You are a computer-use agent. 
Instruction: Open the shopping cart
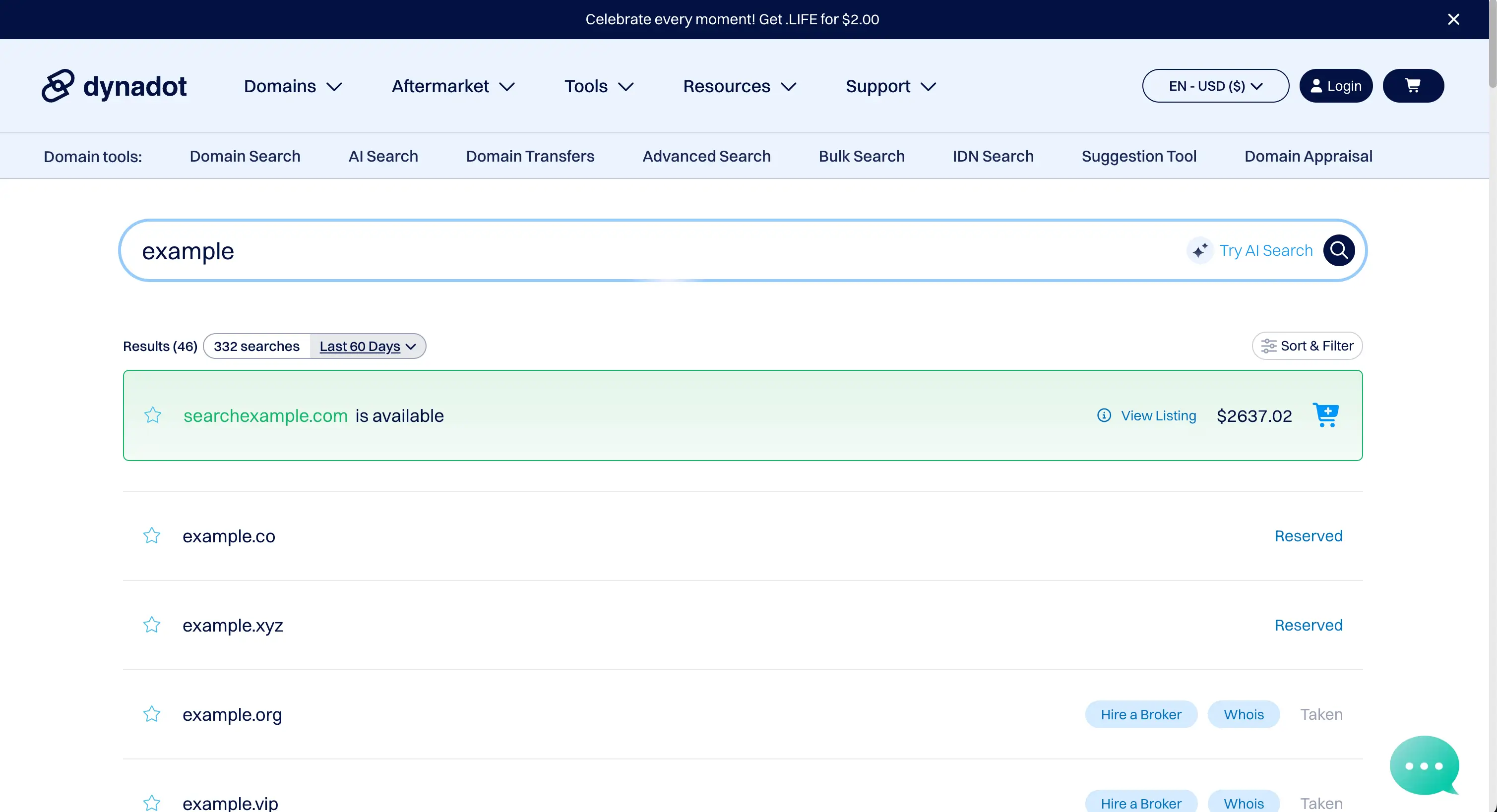1413,85
